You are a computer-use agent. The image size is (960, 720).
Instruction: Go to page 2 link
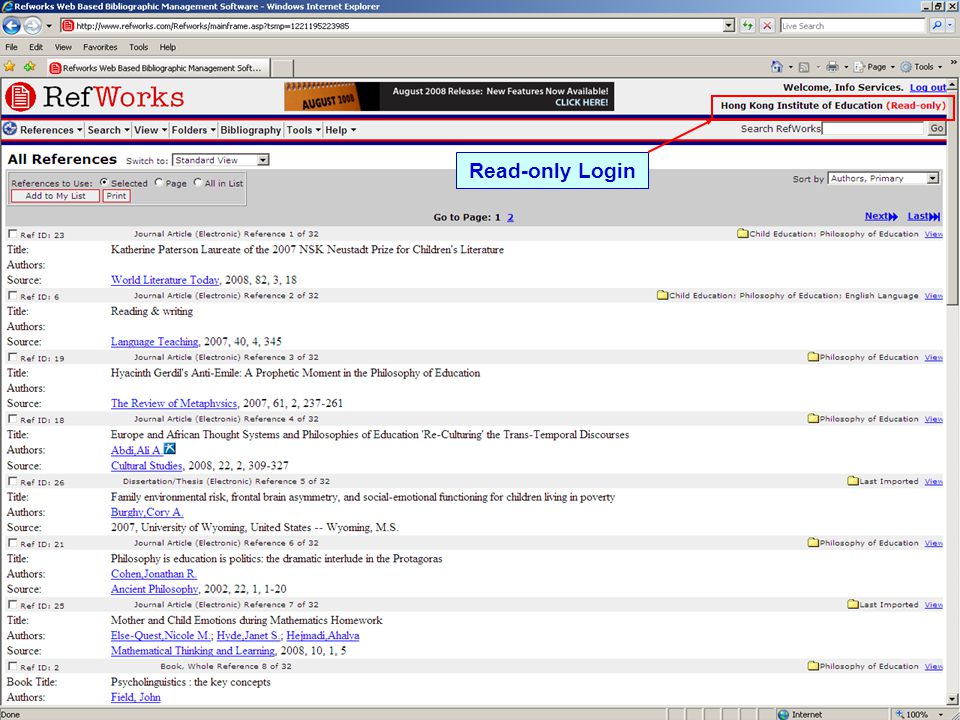(x=510, y=217)
